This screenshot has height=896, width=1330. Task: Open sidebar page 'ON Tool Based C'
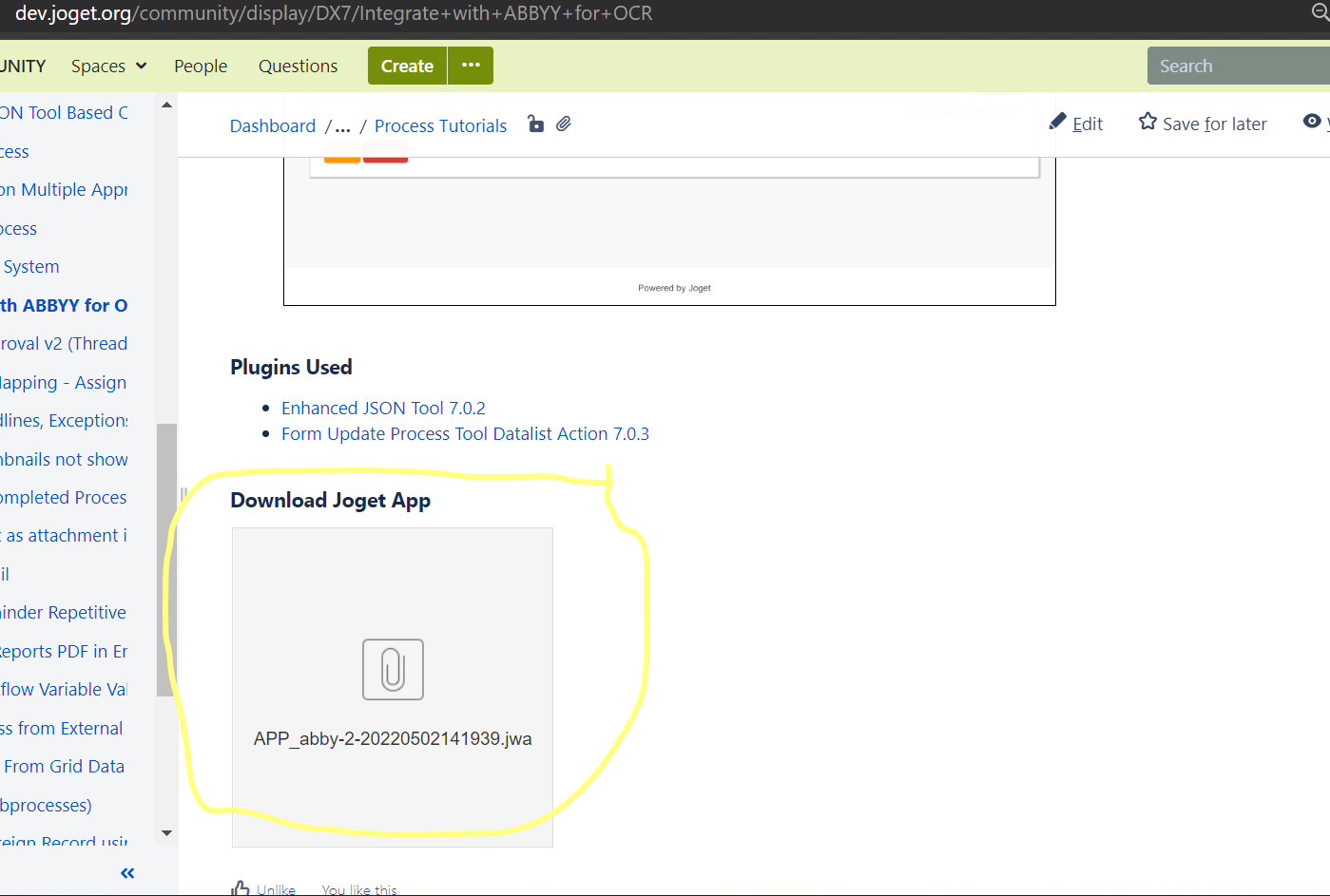64,113
